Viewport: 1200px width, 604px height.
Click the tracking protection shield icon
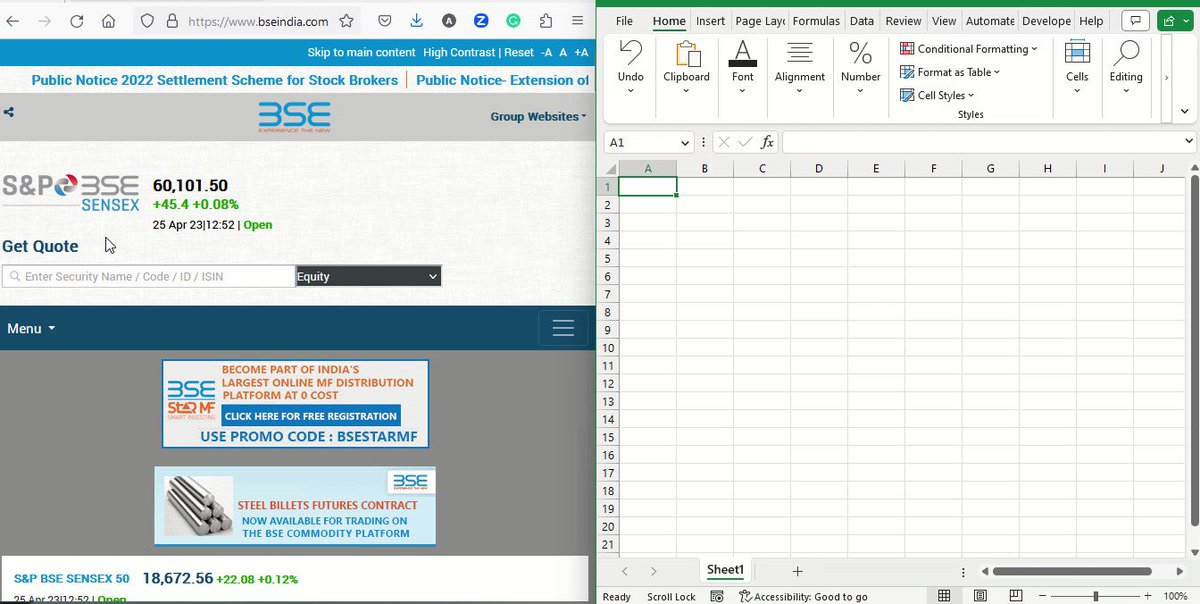(145, 21)
